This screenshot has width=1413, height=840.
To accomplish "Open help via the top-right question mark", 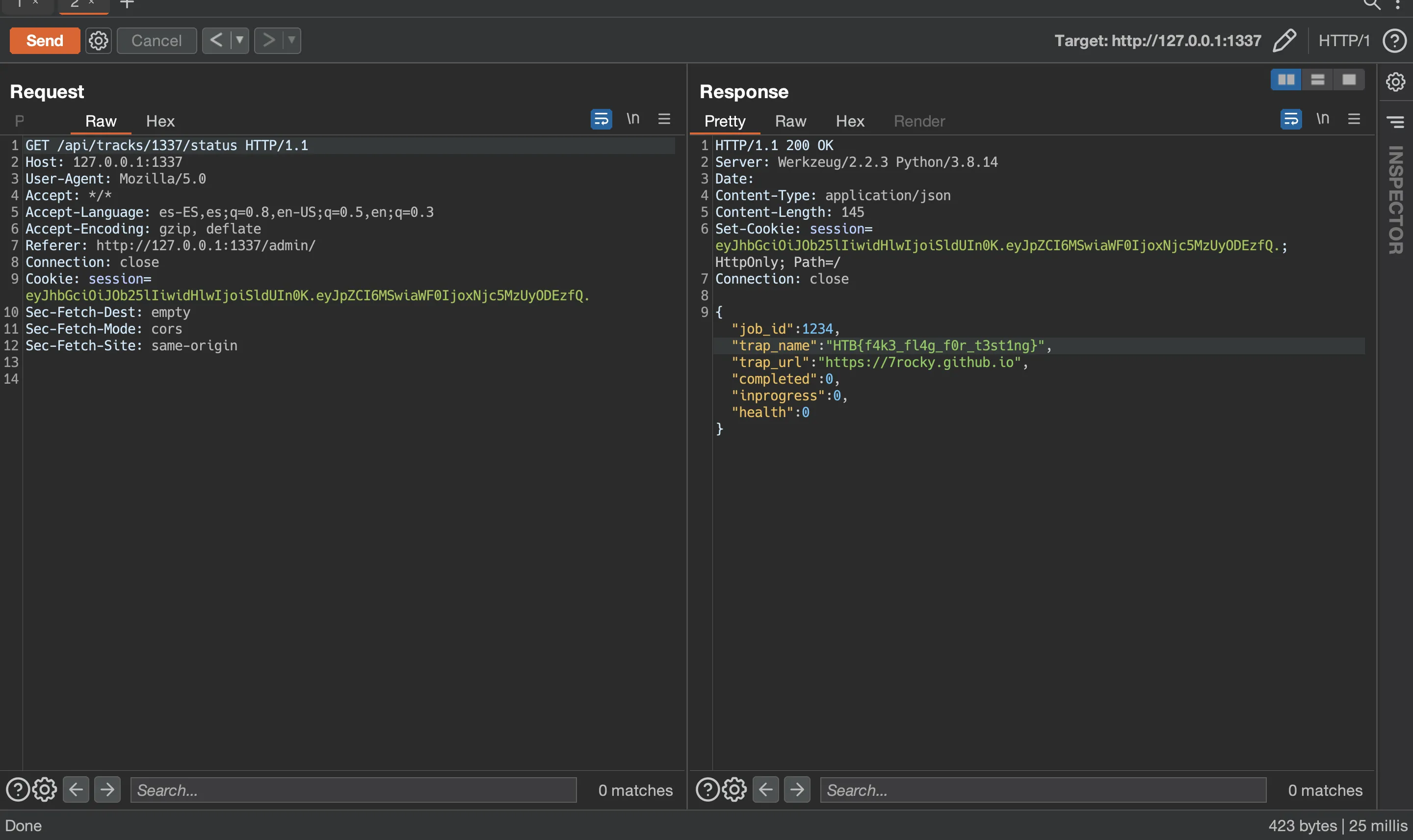I will 1394,41.
